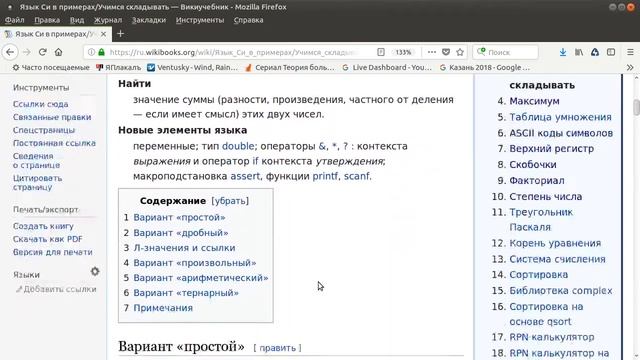Open chapter RPN калькулятор item 17
Image resolution: width=640 pixels, height=360 pixels.
(551, 337)
